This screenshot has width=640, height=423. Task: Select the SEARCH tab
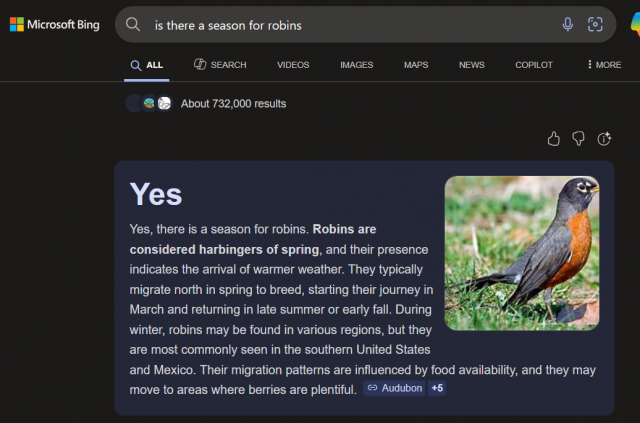220,65
